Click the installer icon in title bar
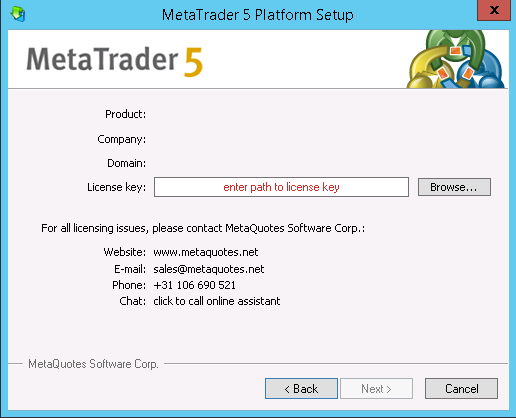Image resolution: width=516 pixels, height=418 pixels. tap(18, 14)
